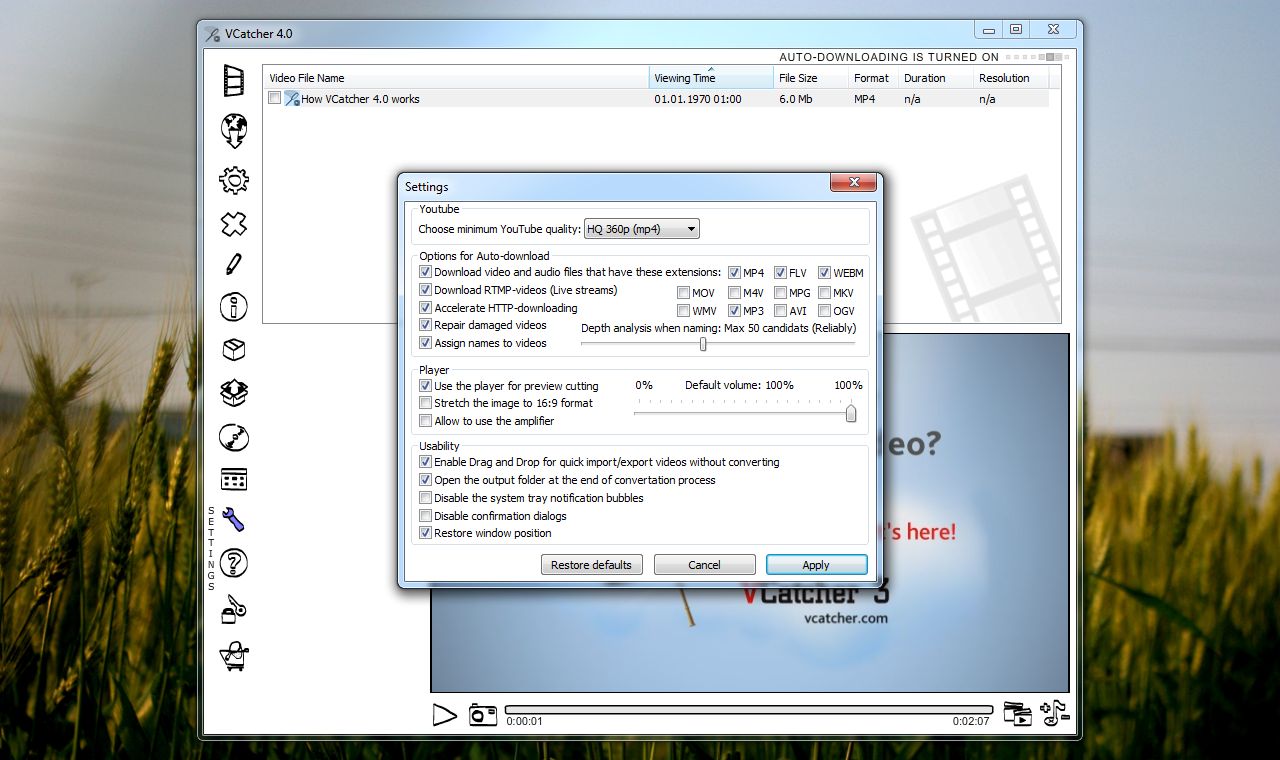Sort list by File Size column
The image size is (1280, 760).
[x=810, y=78]
